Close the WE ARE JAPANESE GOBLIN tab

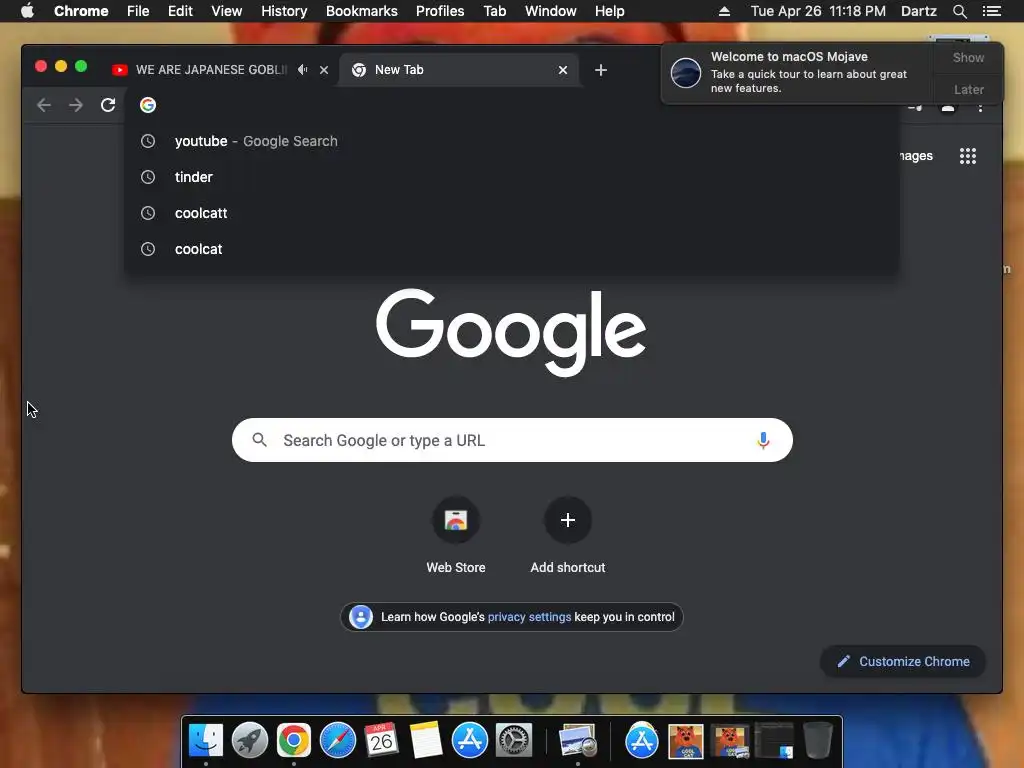pyautogui.click(x=324, y=70)
